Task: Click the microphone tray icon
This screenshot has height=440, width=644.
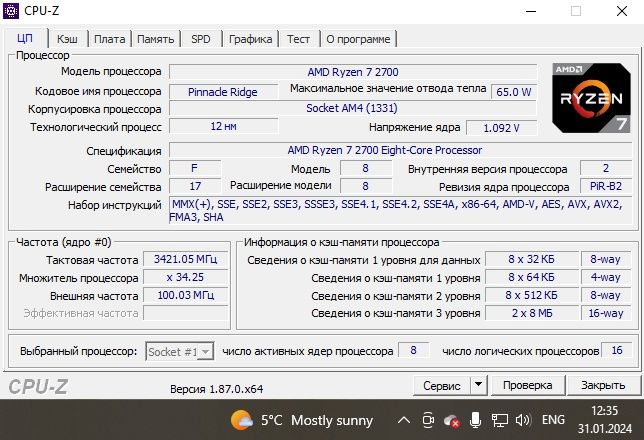Action: click(475, 420)
